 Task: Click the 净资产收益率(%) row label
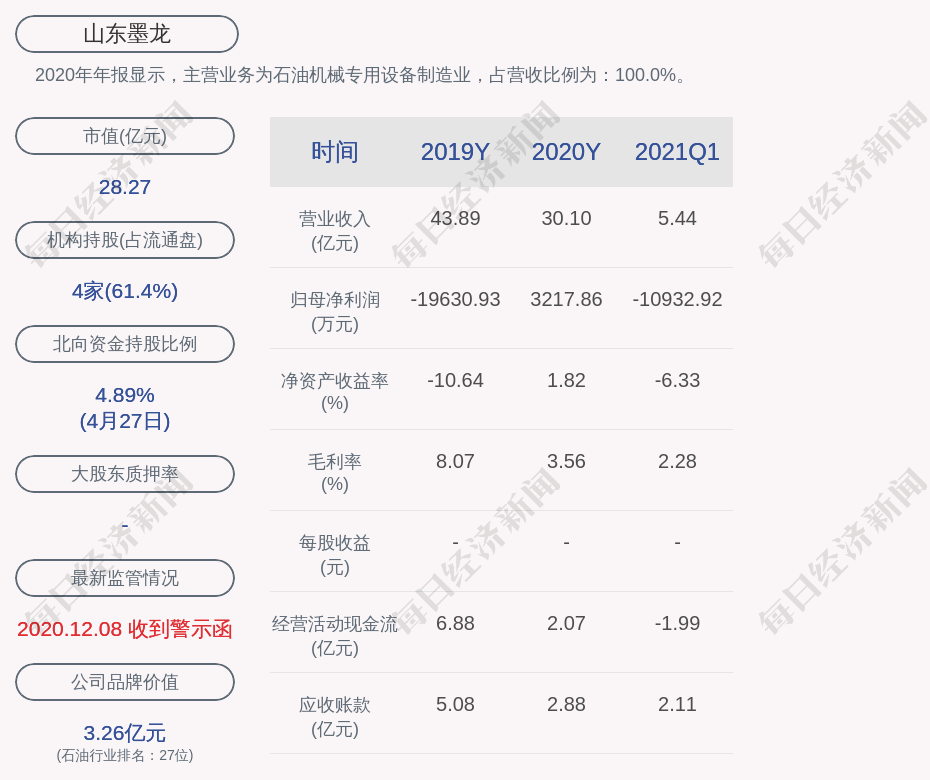pyautogui.click(x=335, y=391)
